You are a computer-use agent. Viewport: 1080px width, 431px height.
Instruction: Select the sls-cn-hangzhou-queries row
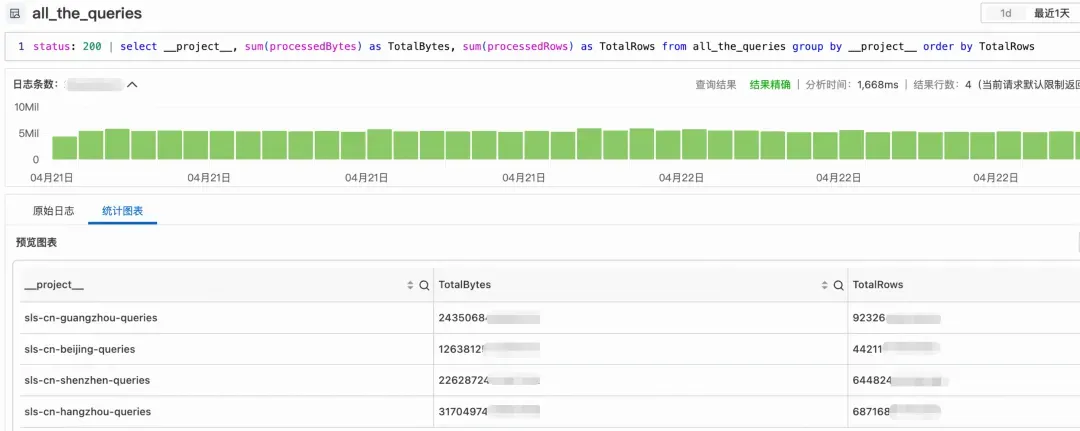pos(550,412)
